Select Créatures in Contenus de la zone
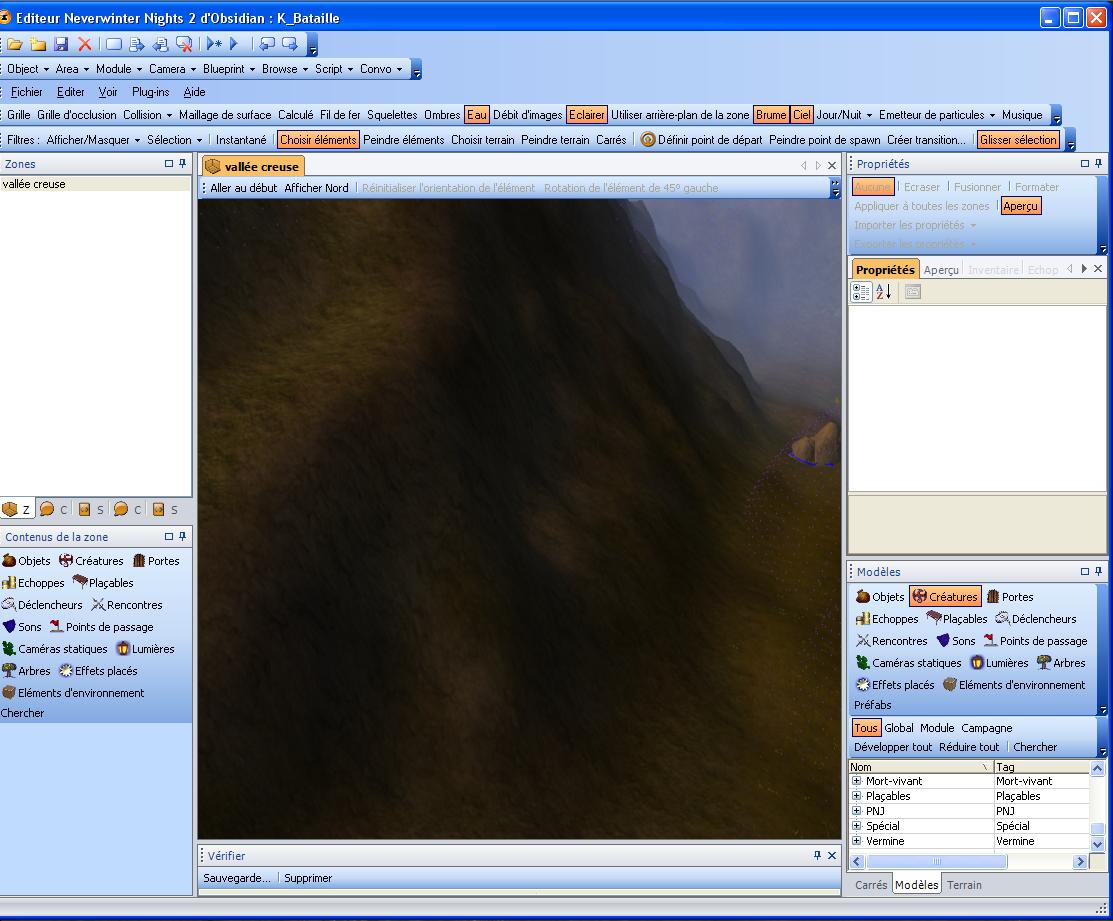Viewport: 1113px width, 921px height. [x=92, y=561]
